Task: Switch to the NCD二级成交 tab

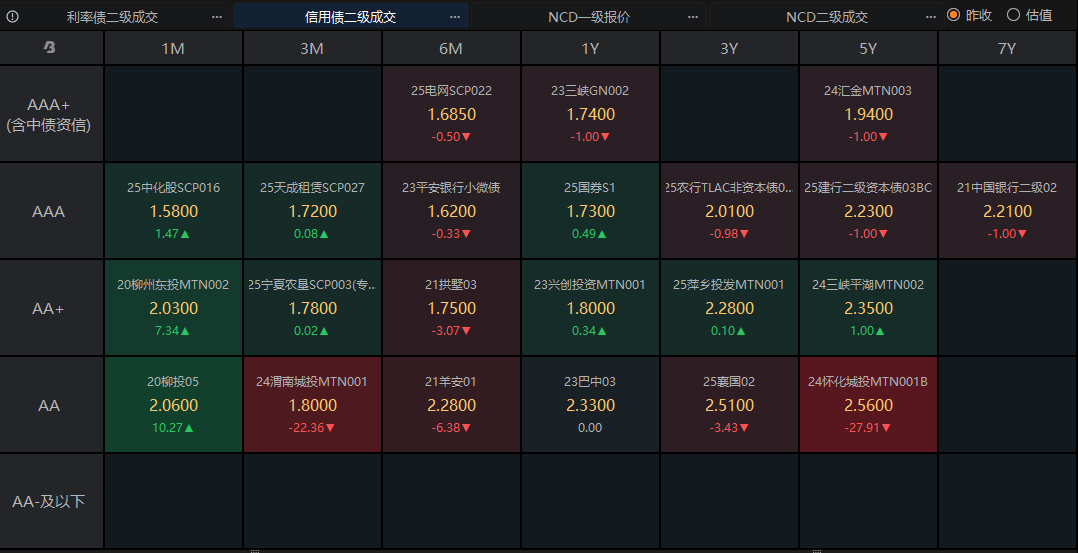Action: point(826,17)
